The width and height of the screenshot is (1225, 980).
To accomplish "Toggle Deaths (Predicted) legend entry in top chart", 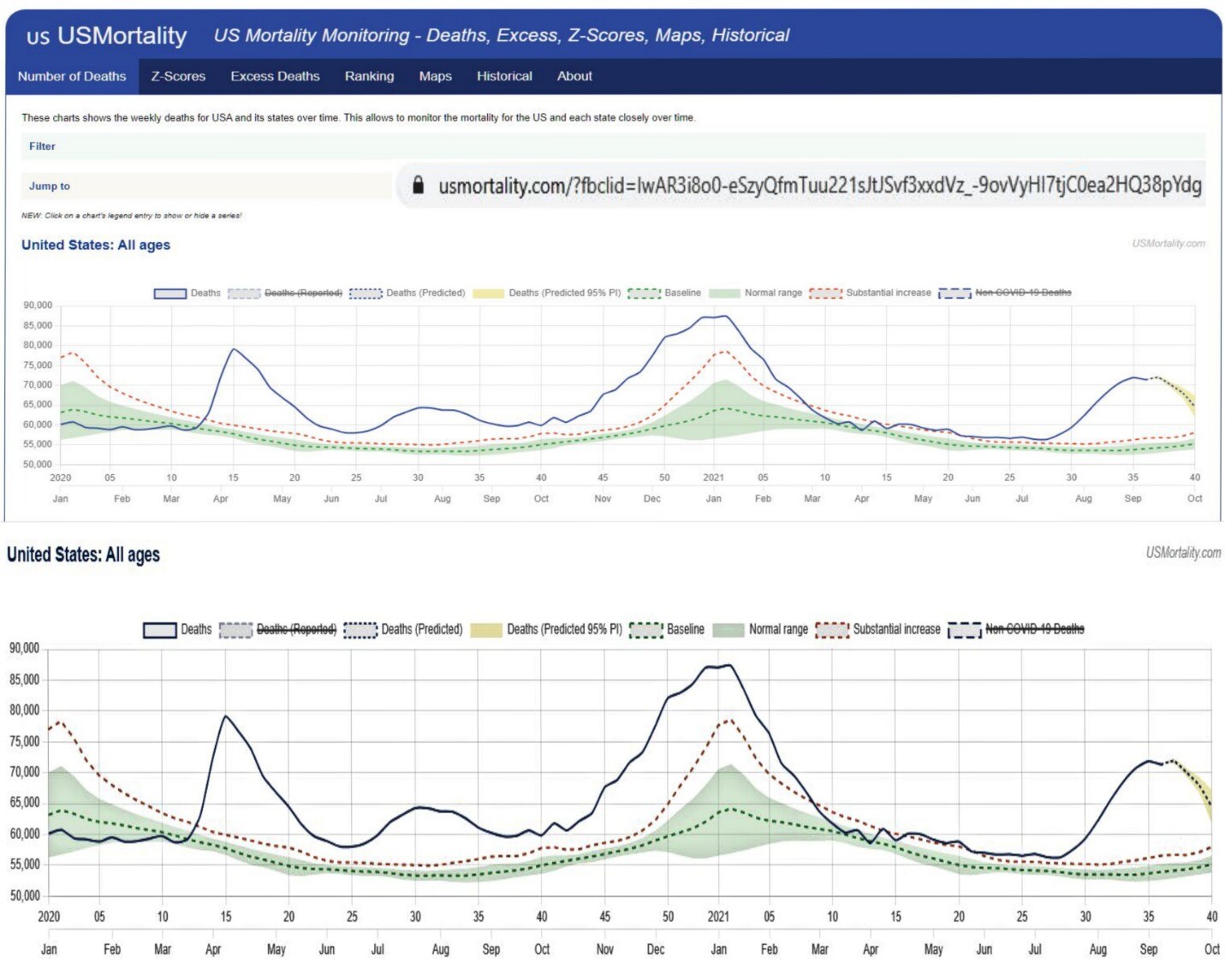I will [x=407, y=293].
